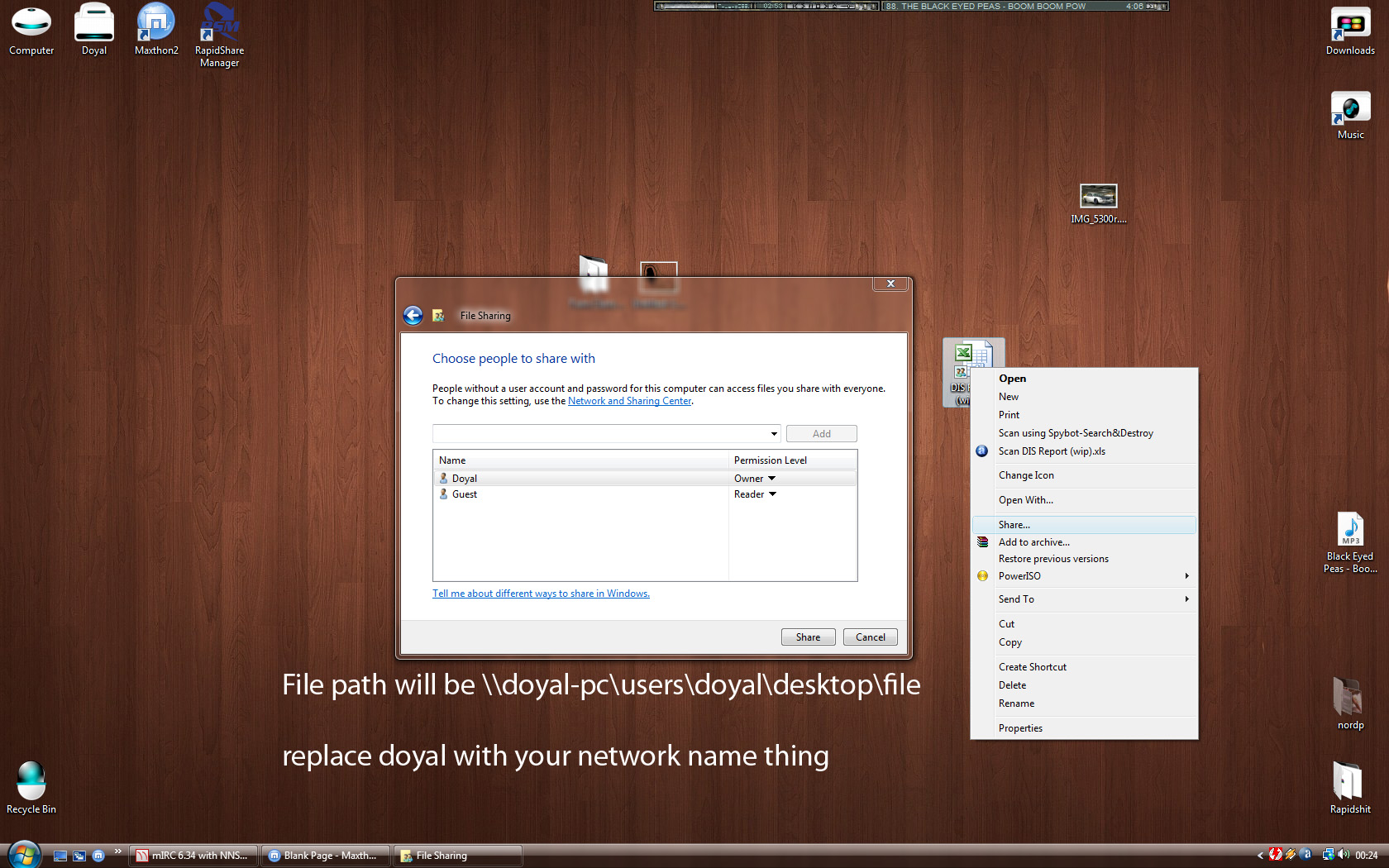Open the Recycle Bin
The height and width of the screenshot is (868, 1389).
pyautogui.click(x=31, y=782)
